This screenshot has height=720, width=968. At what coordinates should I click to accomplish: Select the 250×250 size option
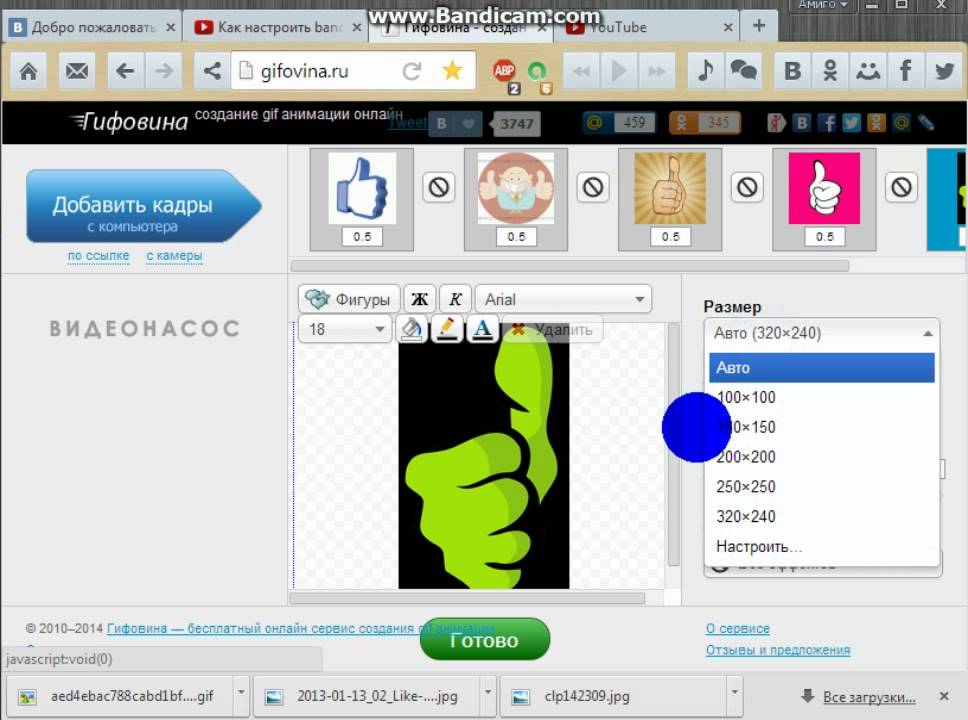[x=821, y=487]
